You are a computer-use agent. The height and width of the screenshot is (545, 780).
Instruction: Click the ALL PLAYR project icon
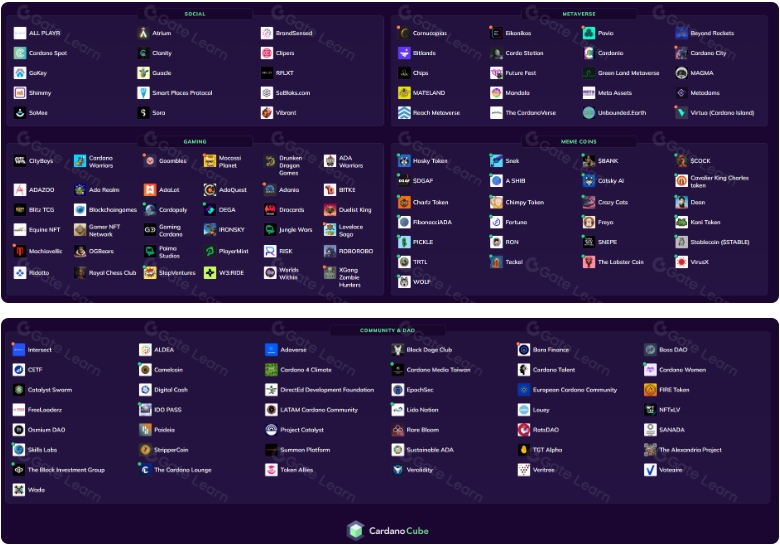point(20,33)
